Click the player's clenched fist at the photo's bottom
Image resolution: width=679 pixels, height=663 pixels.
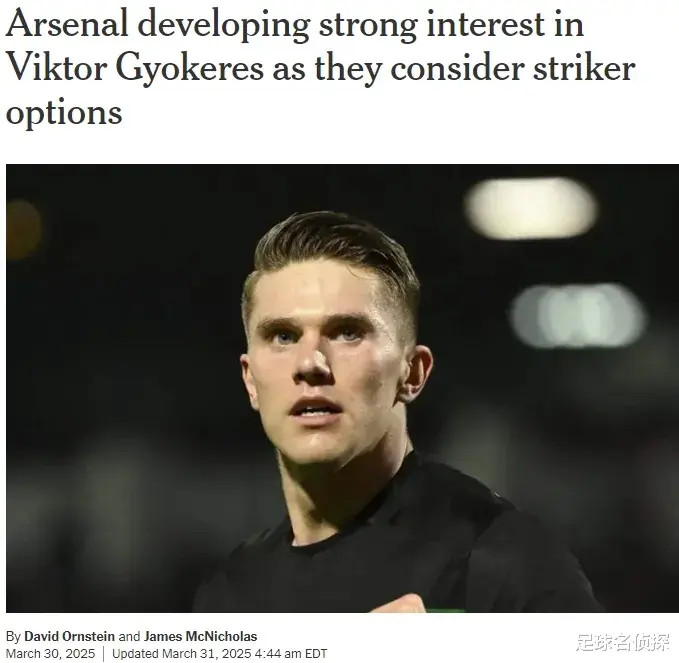[x=401, y=604]
